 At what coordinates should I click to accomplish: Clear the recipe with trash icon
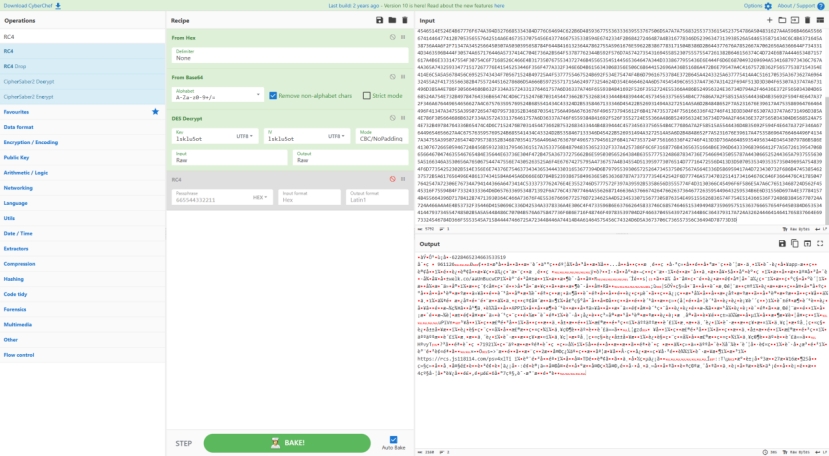tap(403, 20)
